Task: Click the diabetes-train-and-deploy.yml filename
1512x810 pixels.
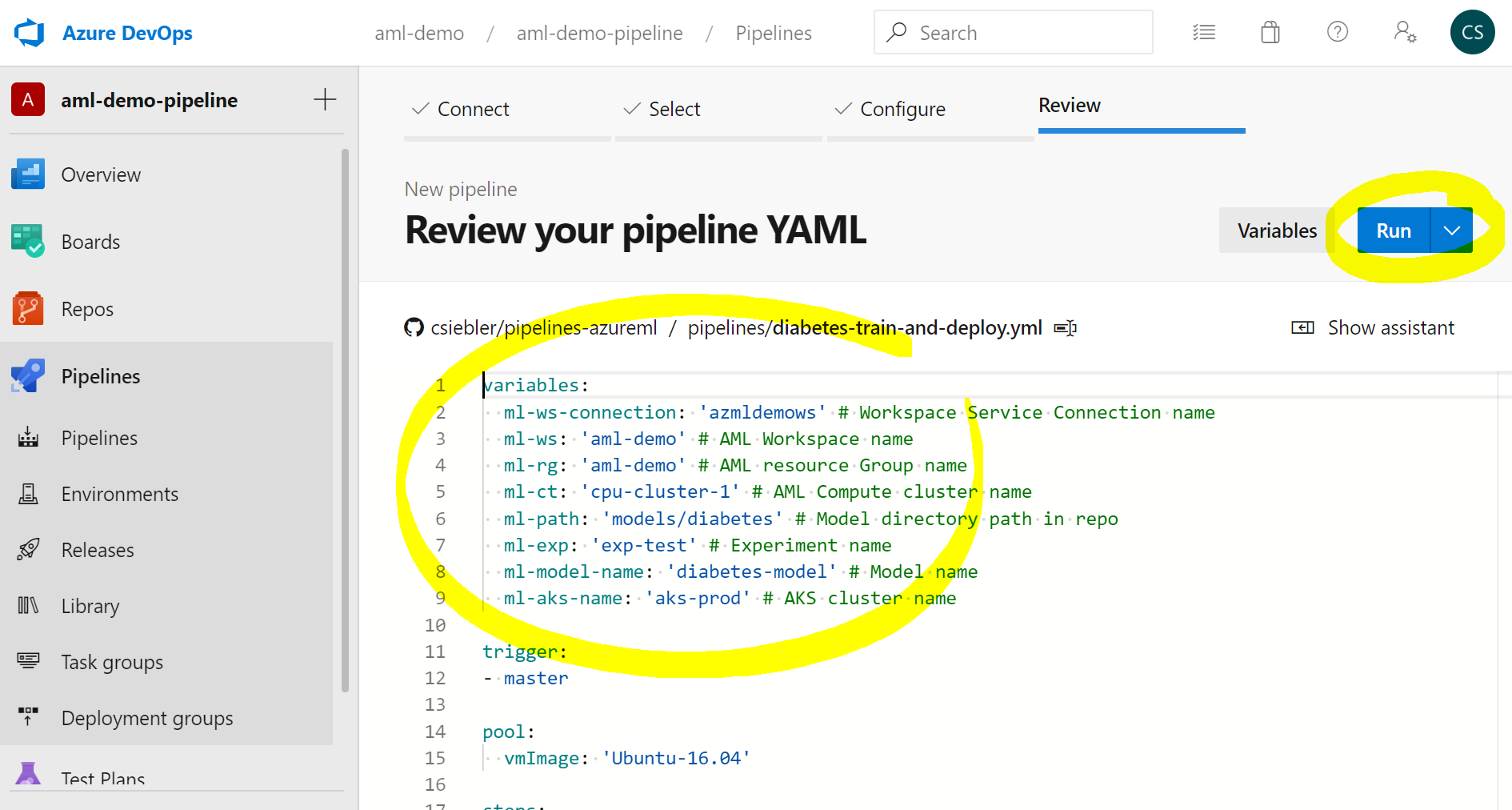Action: (x=907, y=327)
